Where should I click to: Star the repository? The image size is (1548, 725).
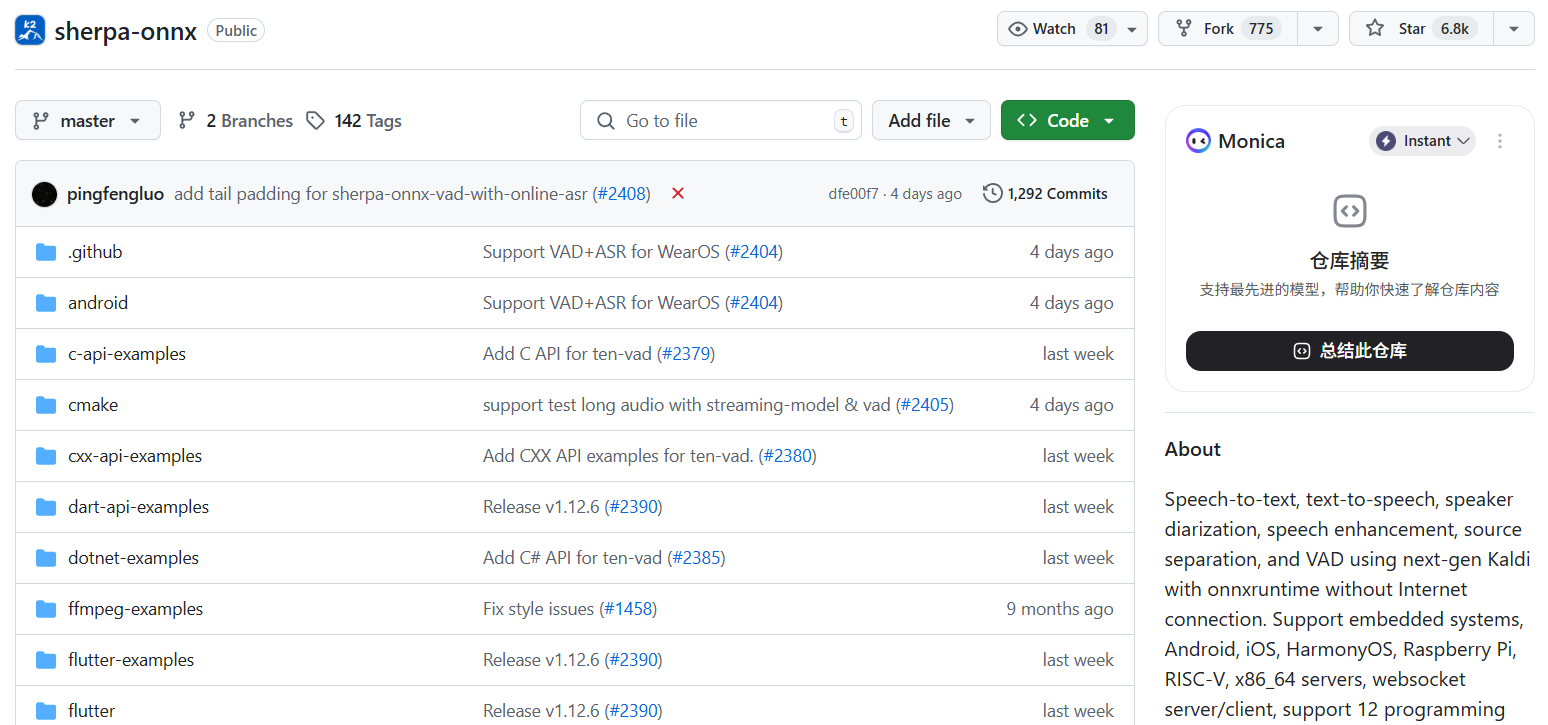pos(1421,29)
